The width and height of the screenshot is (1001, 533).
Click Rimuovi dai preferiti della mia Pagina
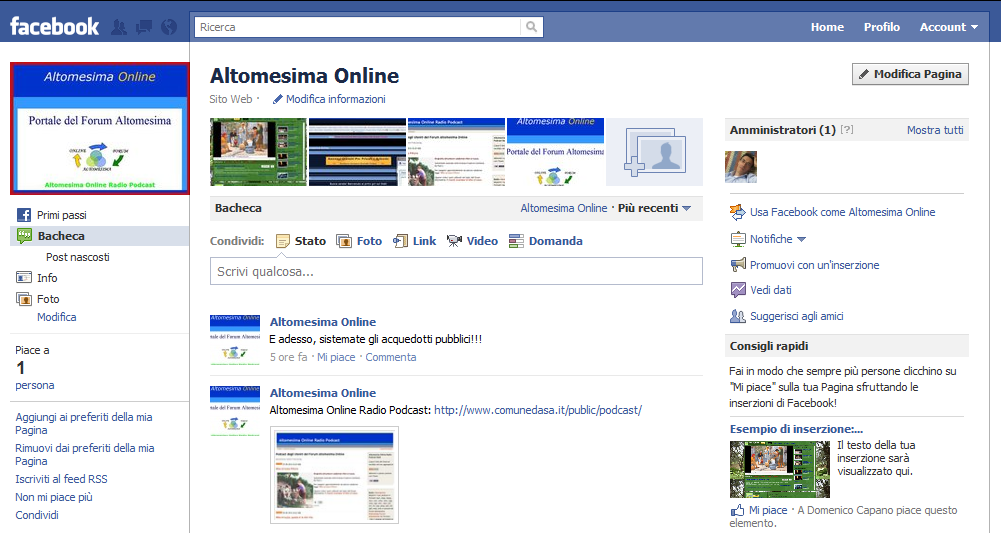85,454
